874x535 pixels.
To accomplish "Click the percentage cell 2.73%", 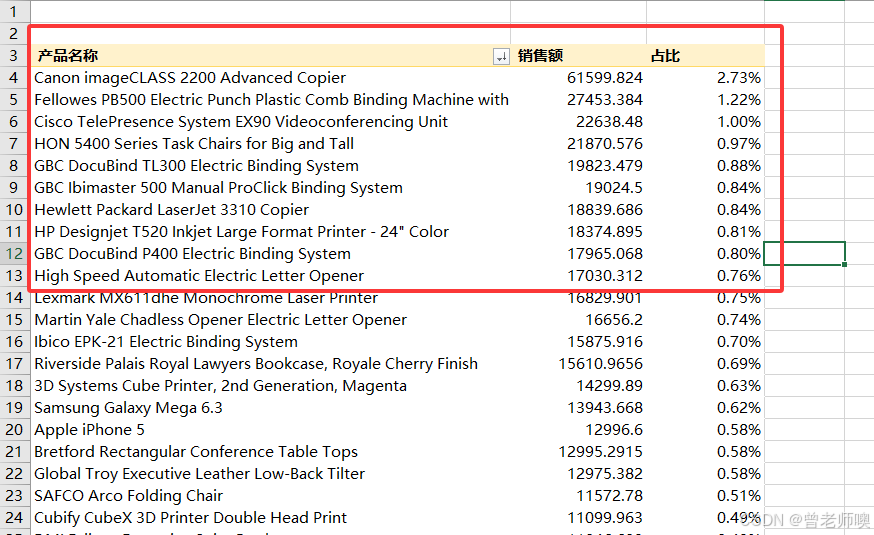I will (705, 77).
